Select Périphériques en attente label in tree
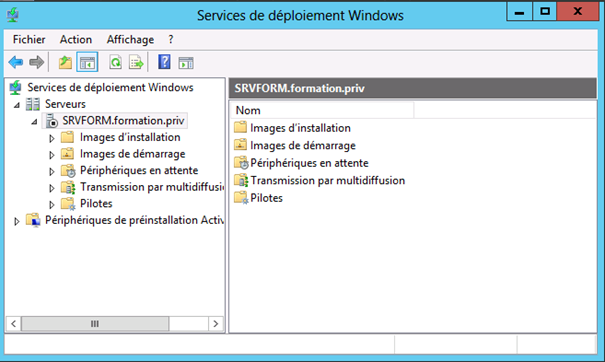This screenshot has height=362, width=605. (139, 171)
